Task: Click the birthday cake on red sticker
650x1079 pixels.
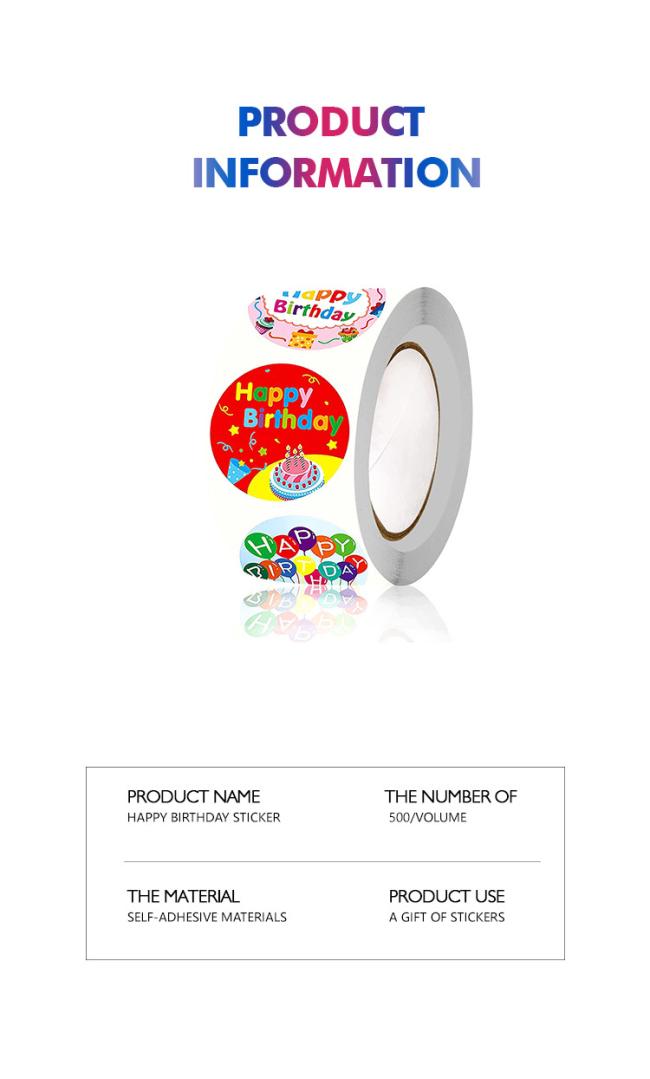Action: tap(296, 472)
